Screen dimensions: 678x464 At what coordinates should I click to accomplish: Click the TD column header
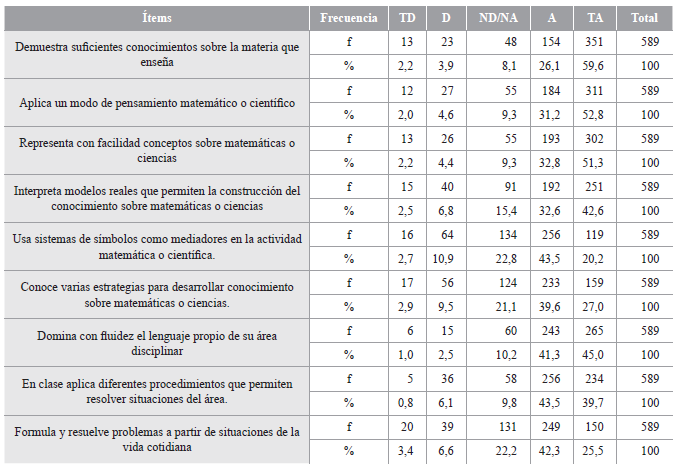[408, 17]
